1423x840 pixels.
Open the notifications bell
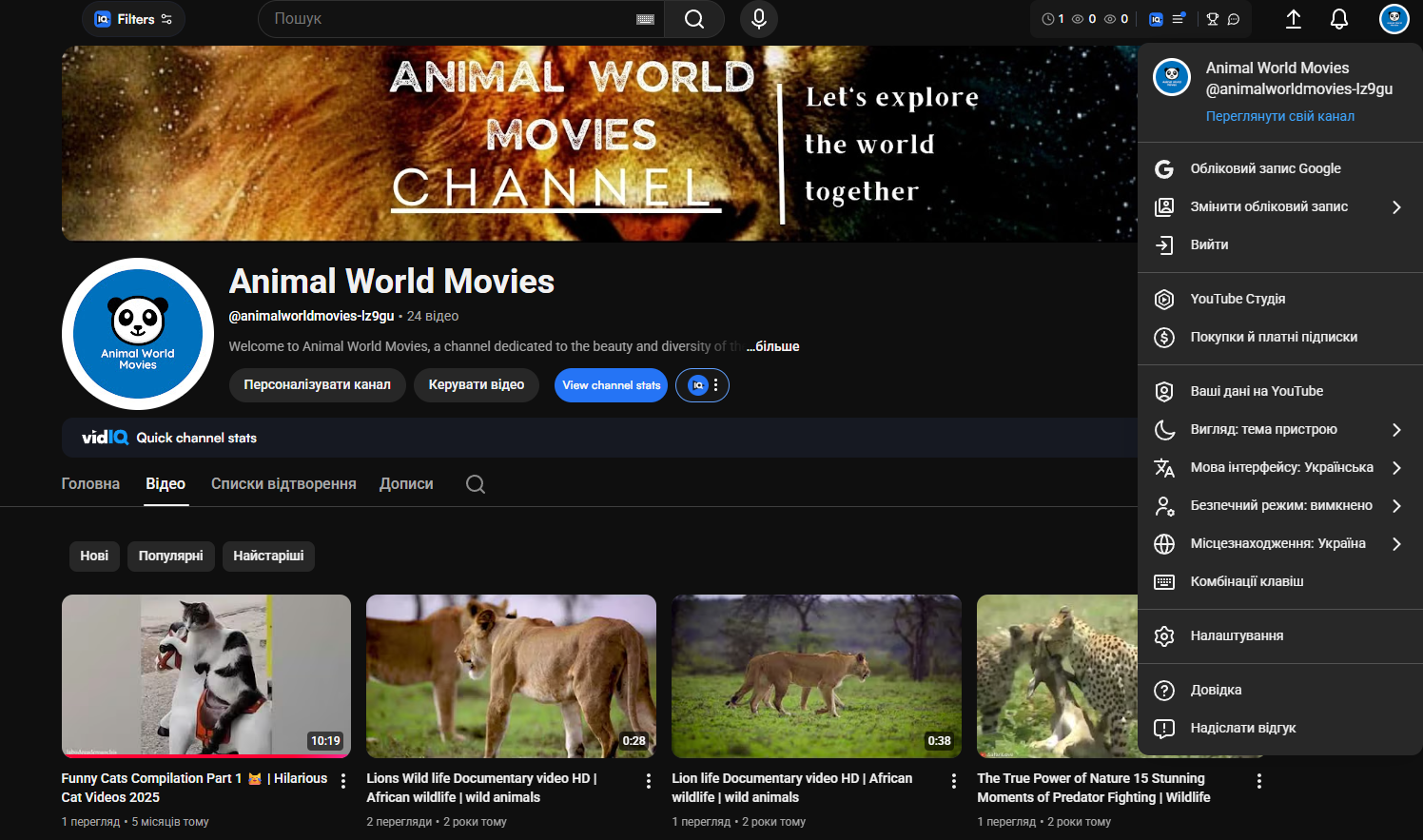(x=1338, y=19)
